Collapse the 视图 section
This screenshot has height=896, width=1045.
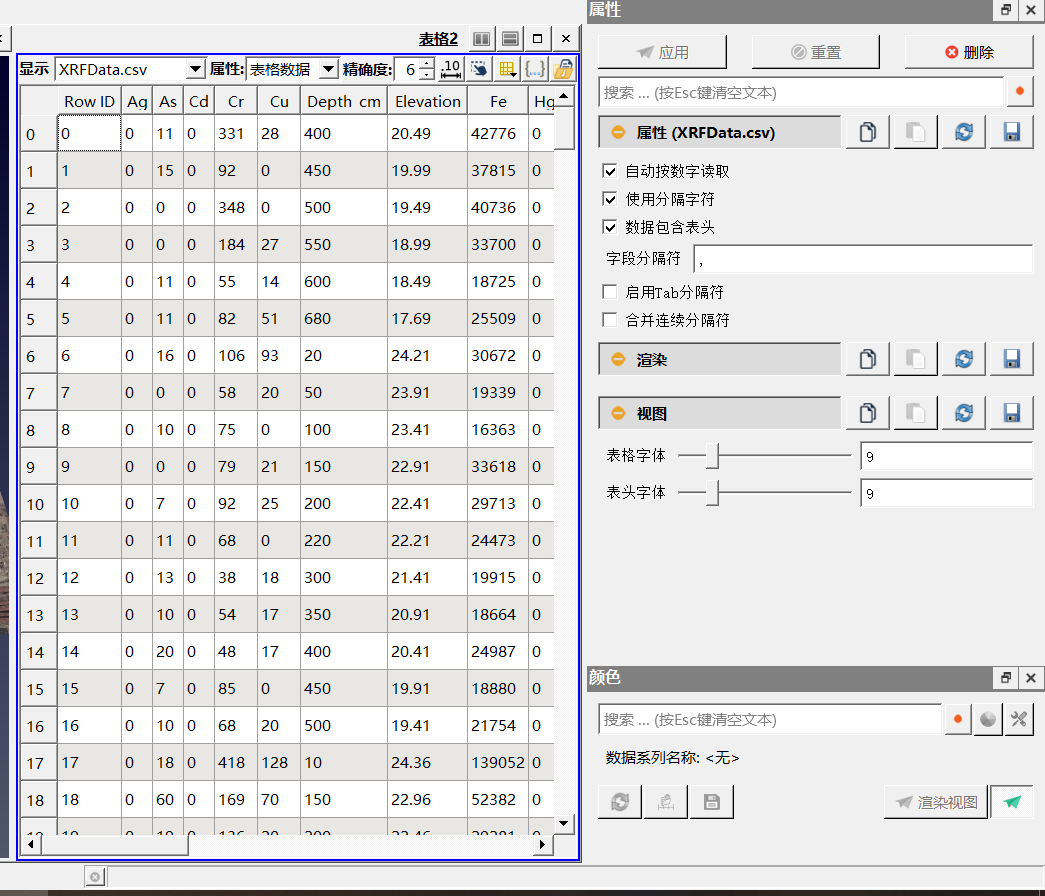618,413
